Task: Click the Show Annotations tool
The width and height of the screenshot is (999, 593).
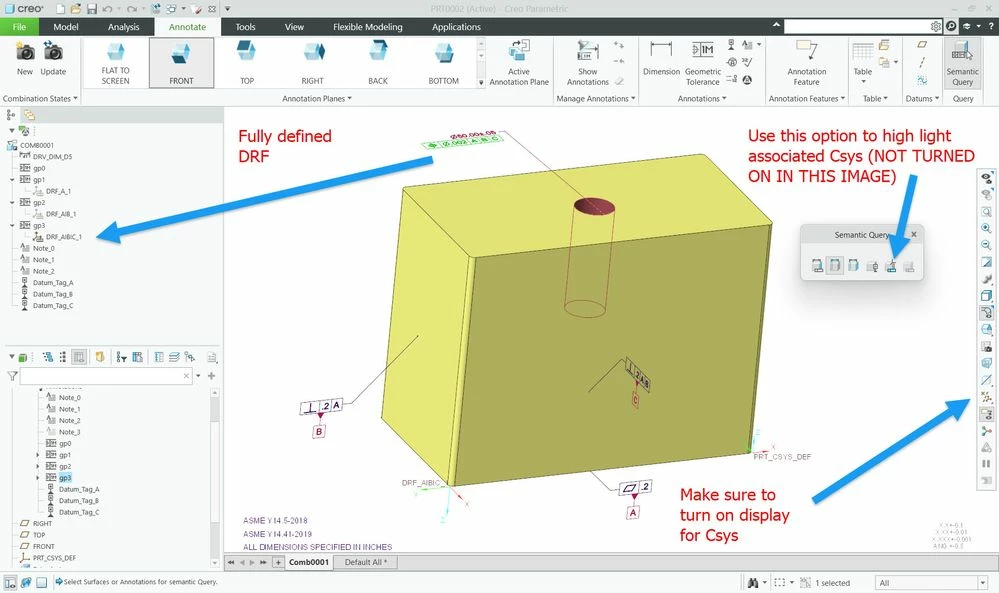Action: pos(587,62)
